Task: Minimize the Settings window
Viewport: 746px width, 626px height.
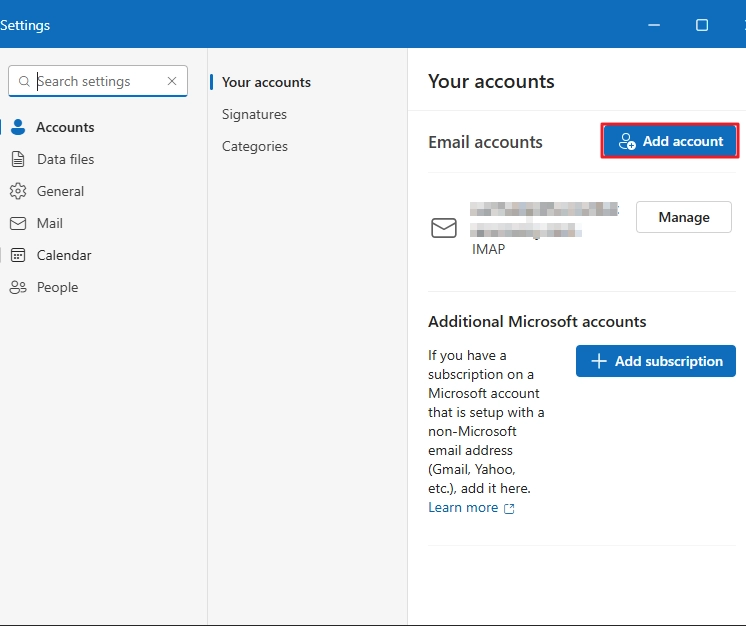Action: coord(654,25)
